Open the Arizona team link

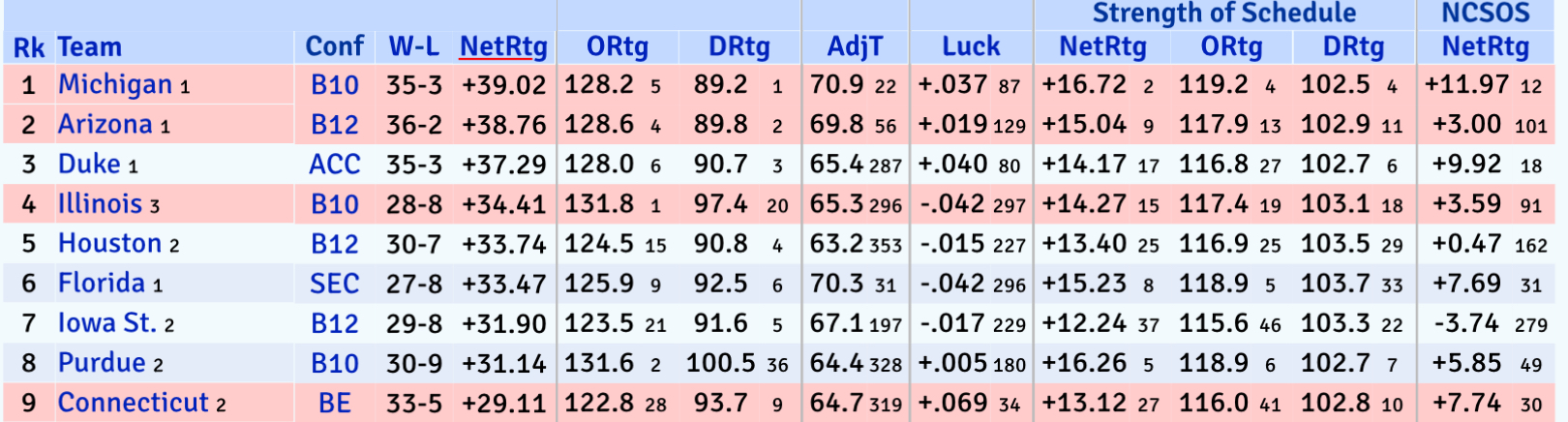106,124
